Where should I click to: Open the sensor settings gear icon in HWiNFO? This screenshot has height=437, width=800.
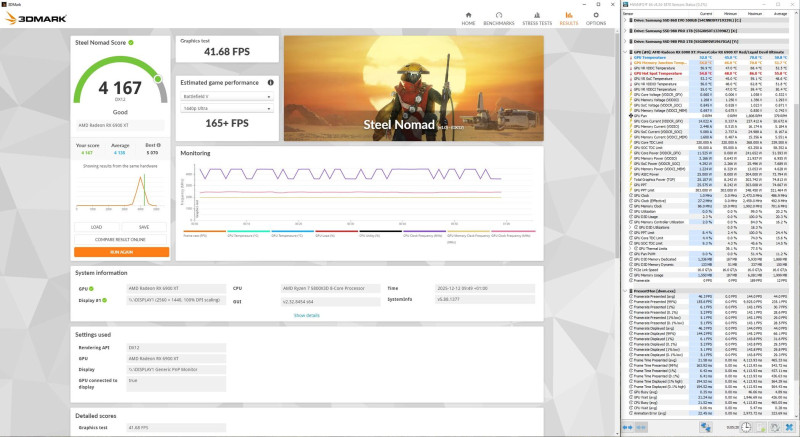pyautogui.click(x=774, y=427)
